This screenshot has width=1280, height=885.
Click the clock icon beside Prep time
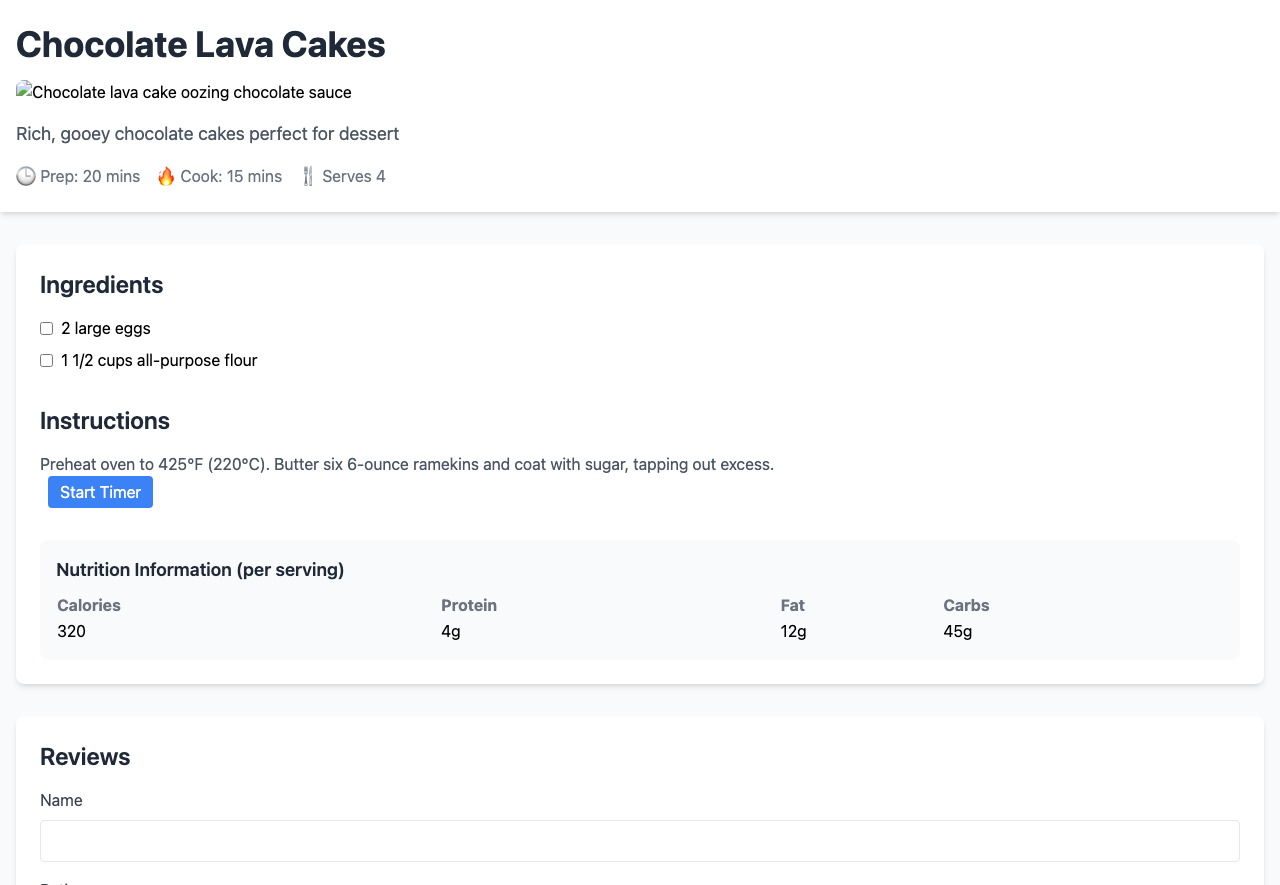(x=26, y=177)
